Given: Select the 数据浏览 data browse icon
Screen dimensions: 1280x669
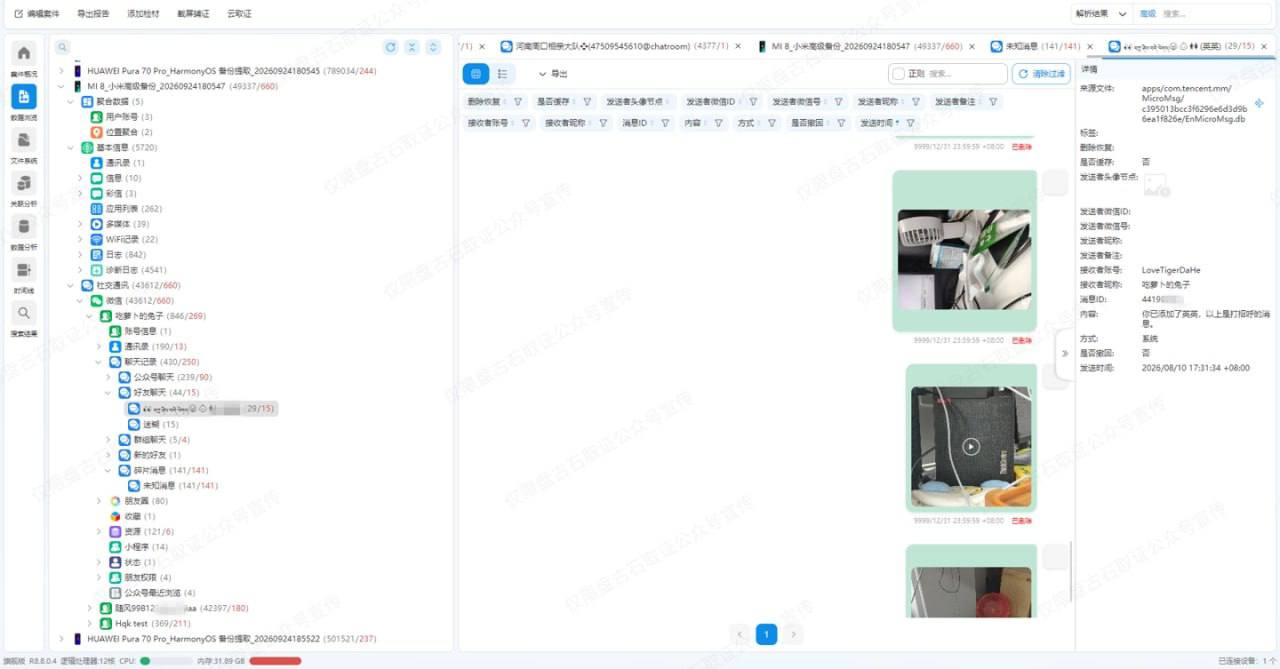Looking at the screenshot, I should [x=24, y=97].
